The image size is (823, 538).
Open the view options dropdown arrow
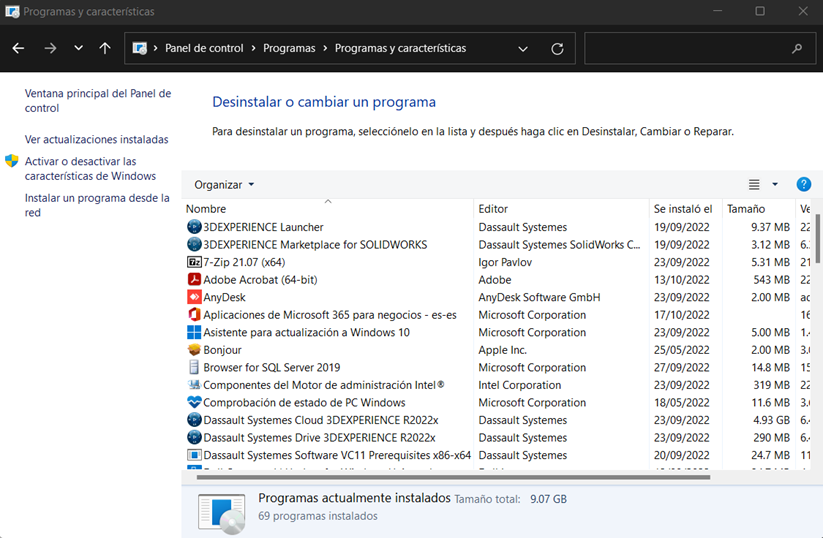click(x=775, y=184)
